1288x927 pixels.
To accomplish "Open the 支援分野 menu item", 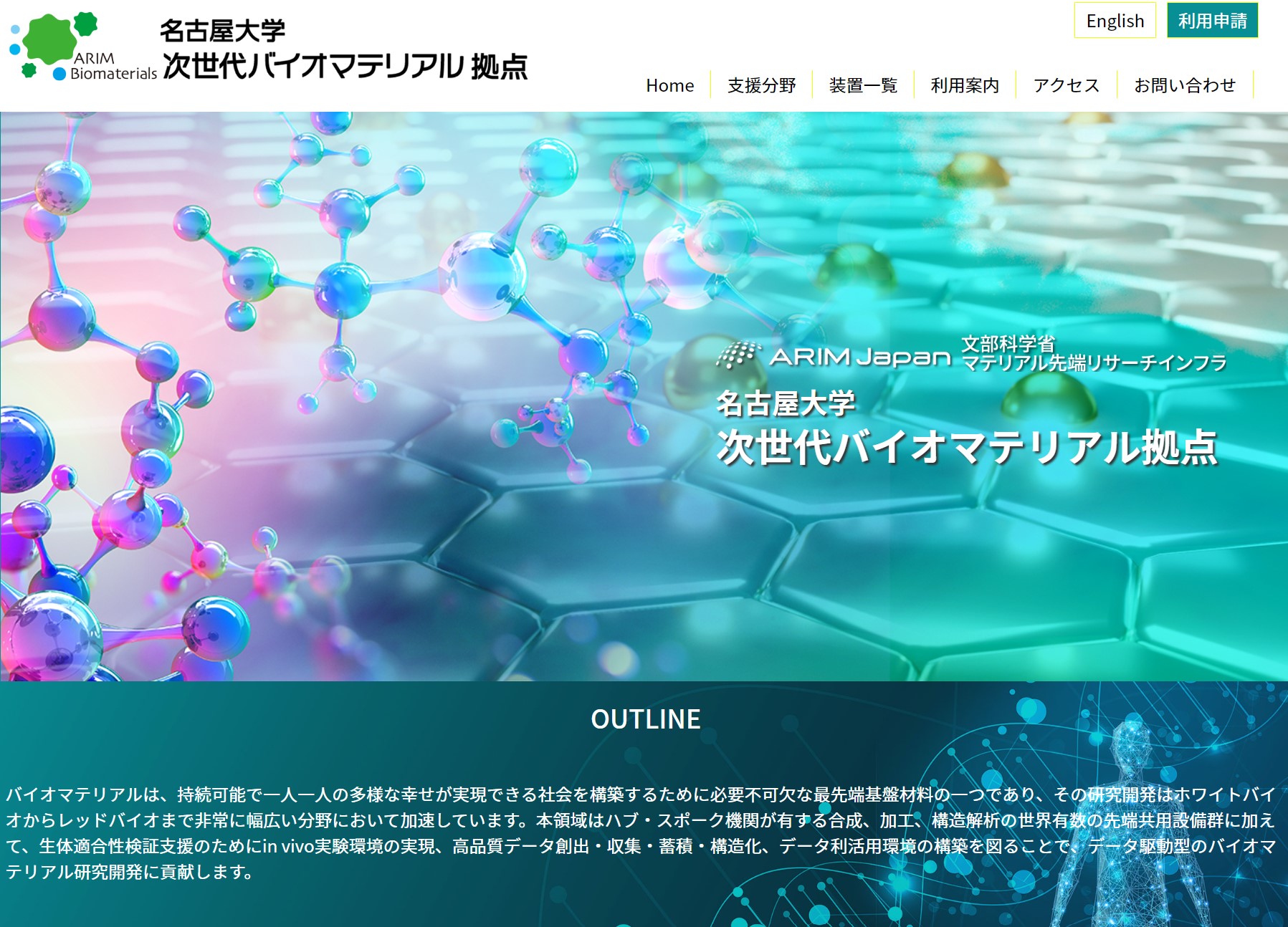I will (761, 85).
